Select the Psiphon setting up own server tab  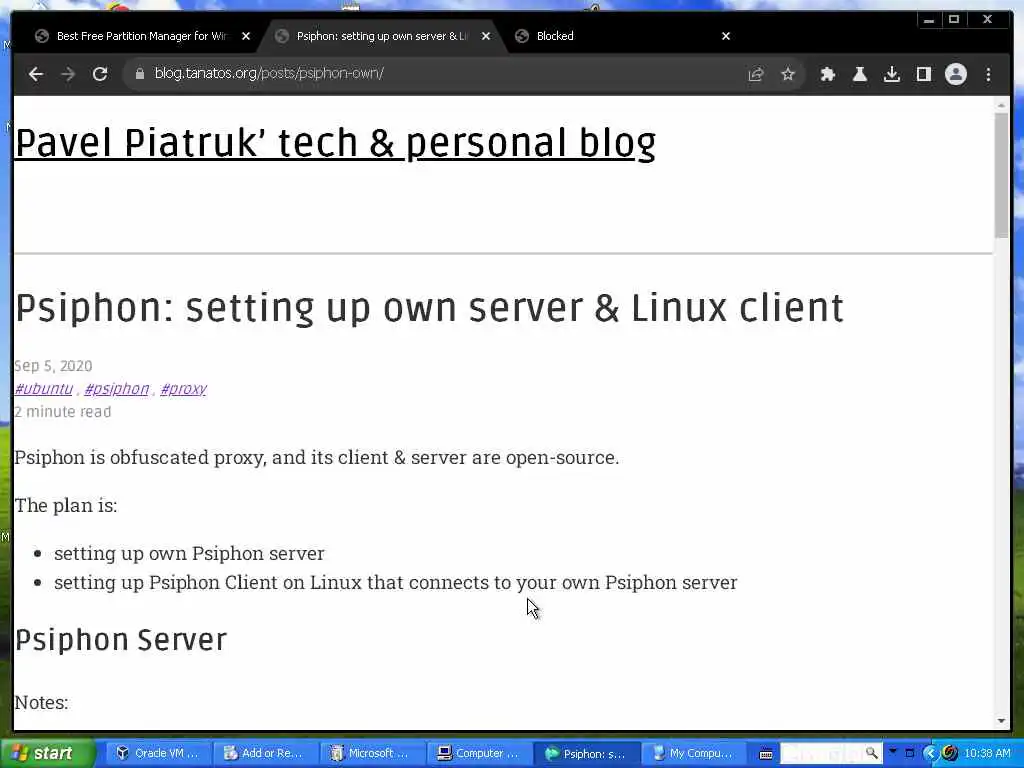pyautogui.click(x=381, y=36)
